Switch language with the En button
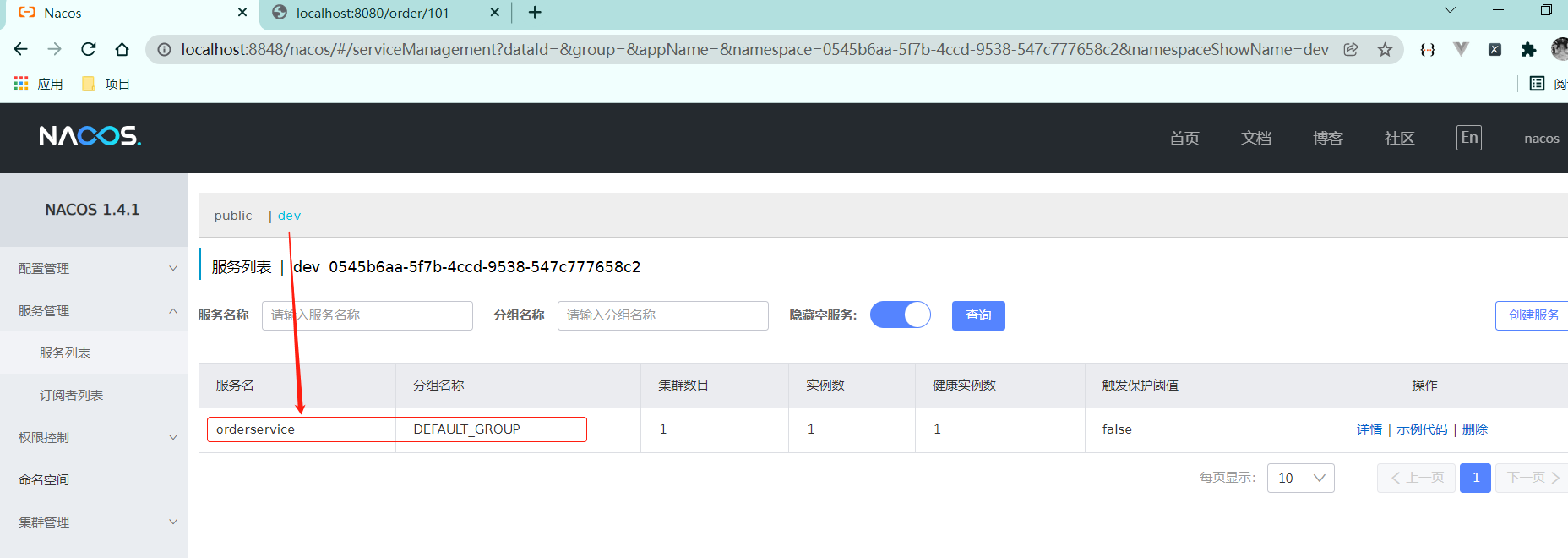Image resolution: width=1568 pixels, height=558 pixels. coord(1469,138)
